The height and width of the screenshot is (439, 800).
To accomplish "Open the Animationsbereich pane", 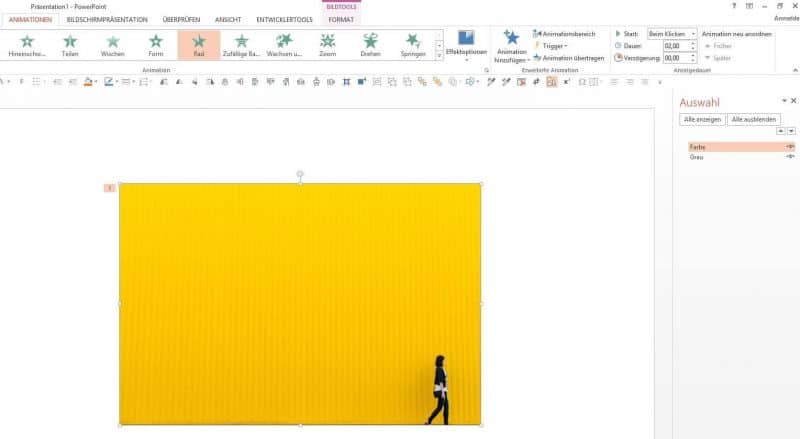I will pos(564,34).
